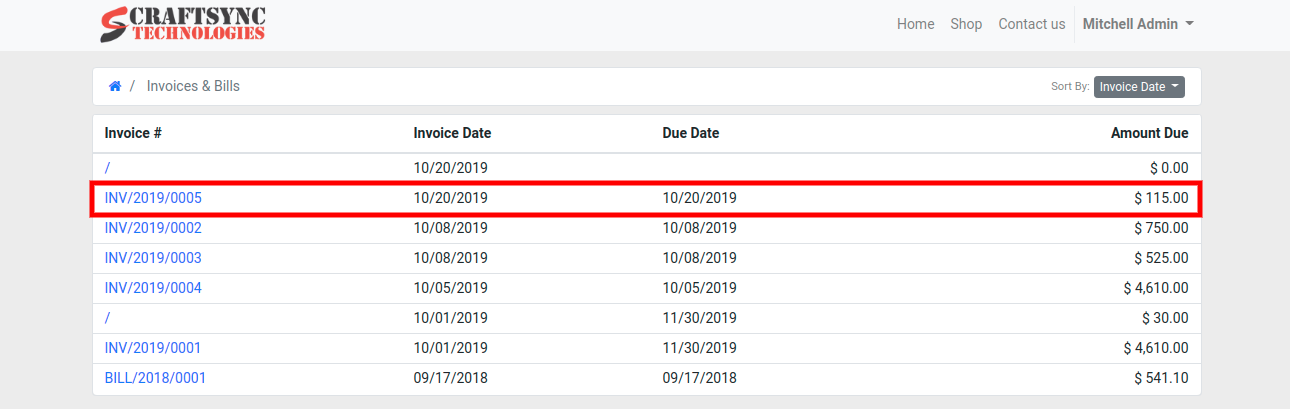Click the Amount Due column header
The width and height of the screenshot is (1290, 409).
click(x=1149, y=133)
